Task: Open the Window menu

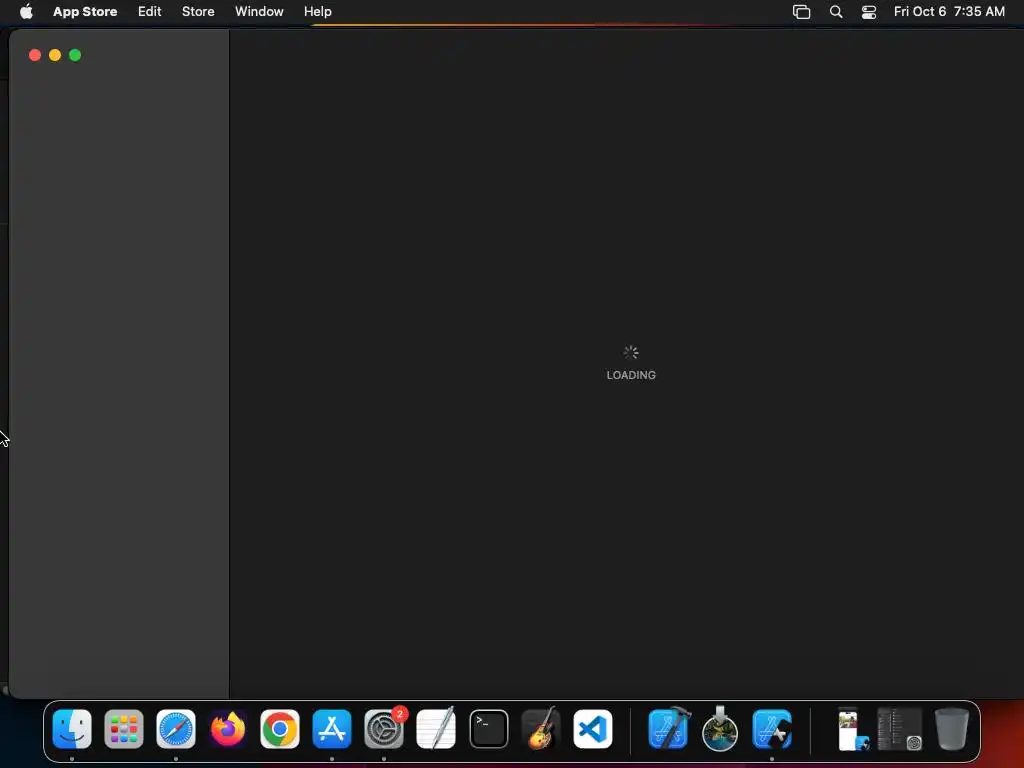Action: pyautogui.click(x=259, y=11)
